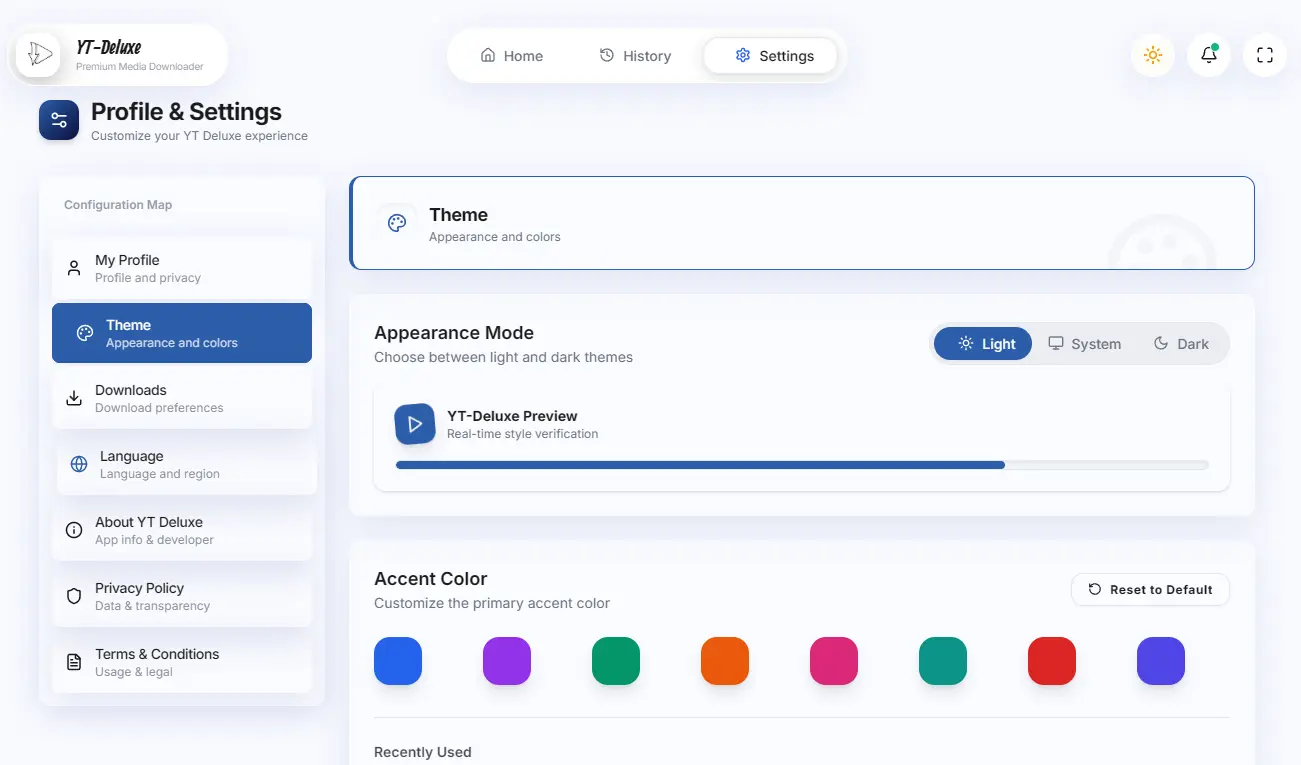Pick the red accent color
Viewport: 1301px width, 765px height.
pyautogui.click(x=1052, y=661)
